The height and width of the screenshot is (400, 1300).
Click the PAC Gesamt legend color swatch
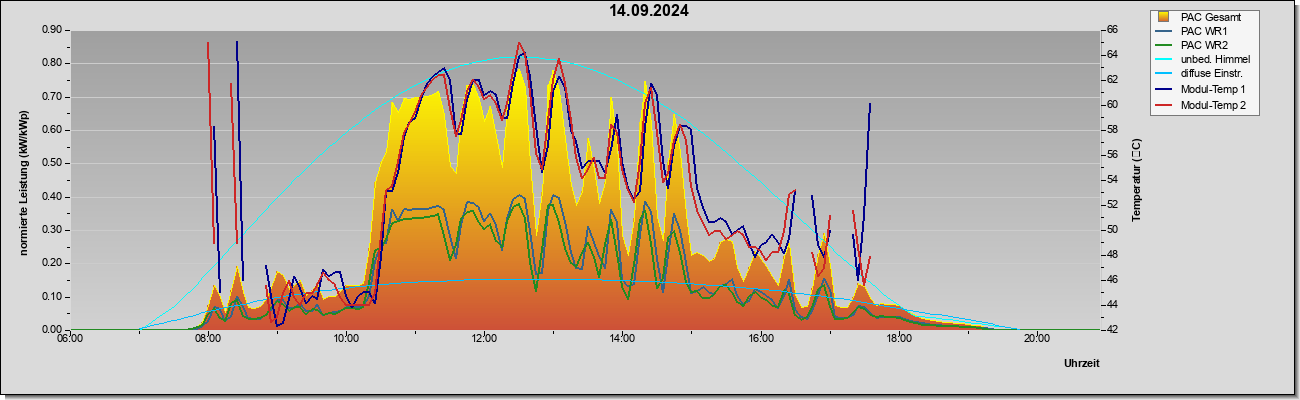[x=1163, y=17]
